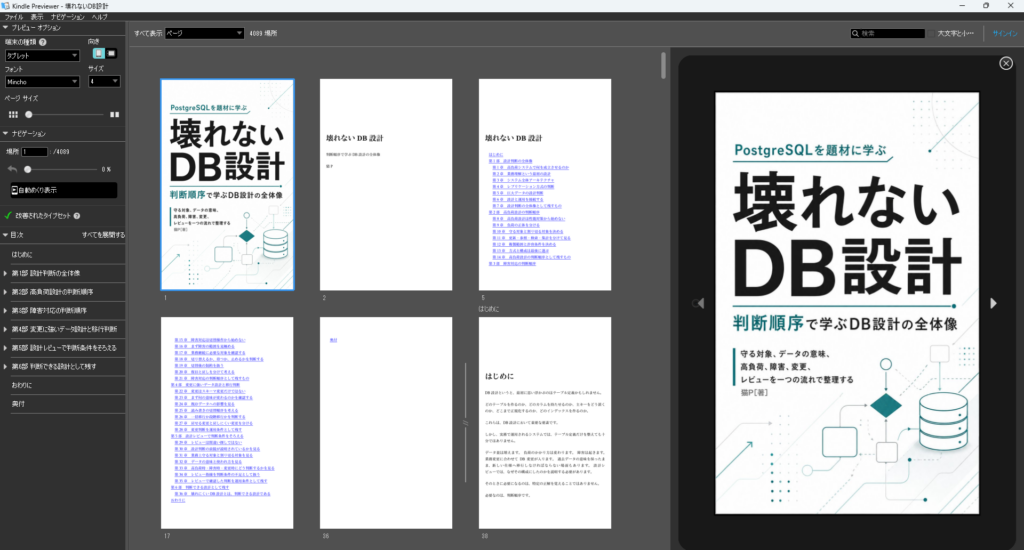Open the 表示 menu
Screen dimensions: 1024x550
point(37,17)
